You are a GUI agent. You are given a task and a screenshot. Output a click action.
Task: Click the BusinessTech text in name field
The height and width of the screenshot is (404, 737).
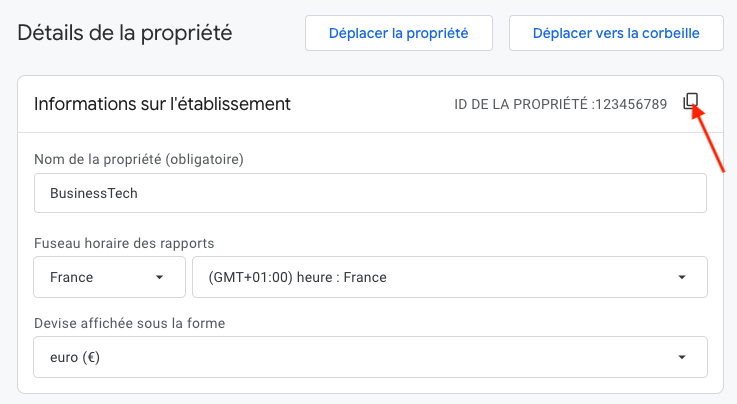coord(94,193)
